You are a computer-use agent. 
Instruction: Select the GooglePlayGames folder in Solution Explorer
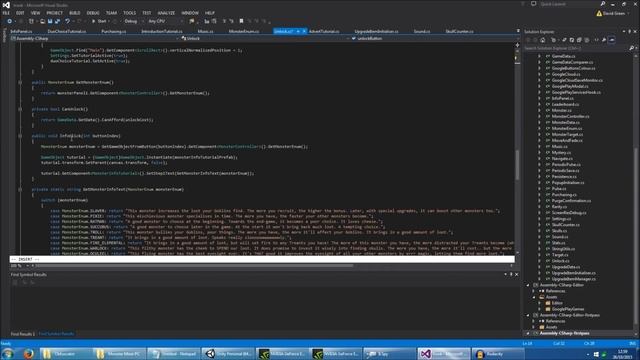[567, 309]
